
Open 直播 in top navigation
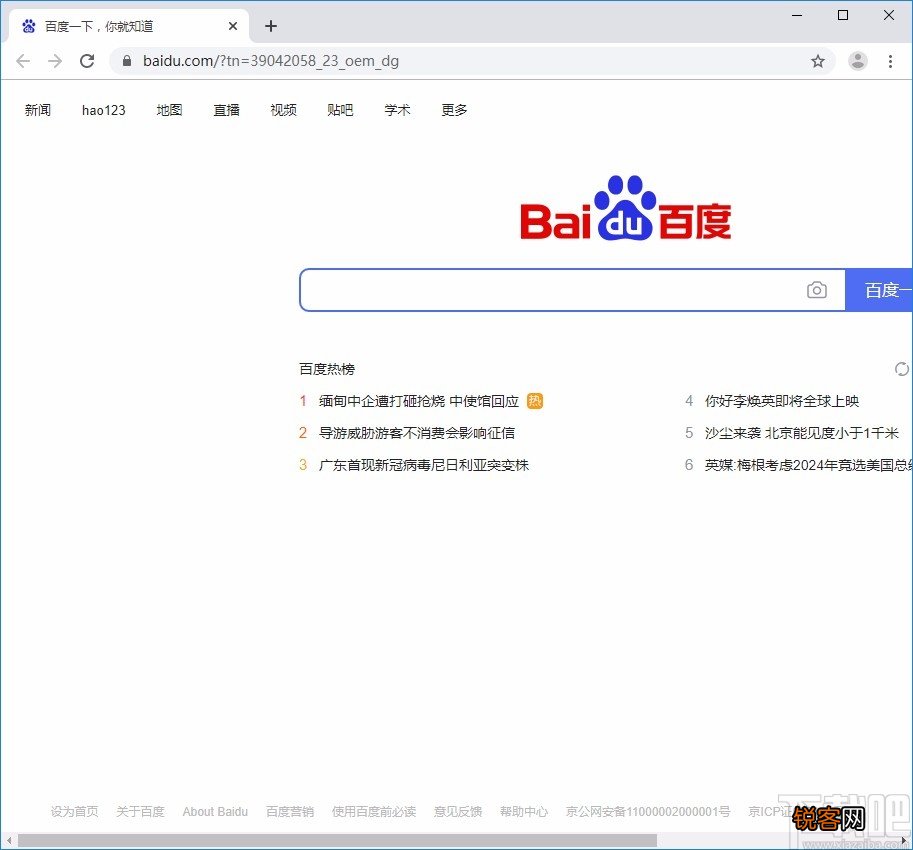click(x=227, y=110)
